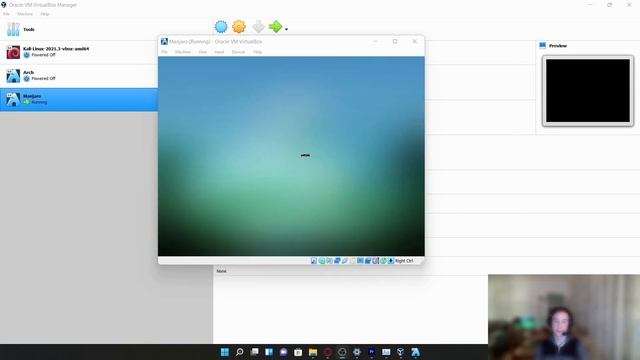Image resolution: width=640 pixels, height=360 pixels.
Task: Open Settings with the orange gear icon
Action: click(239, 27)
